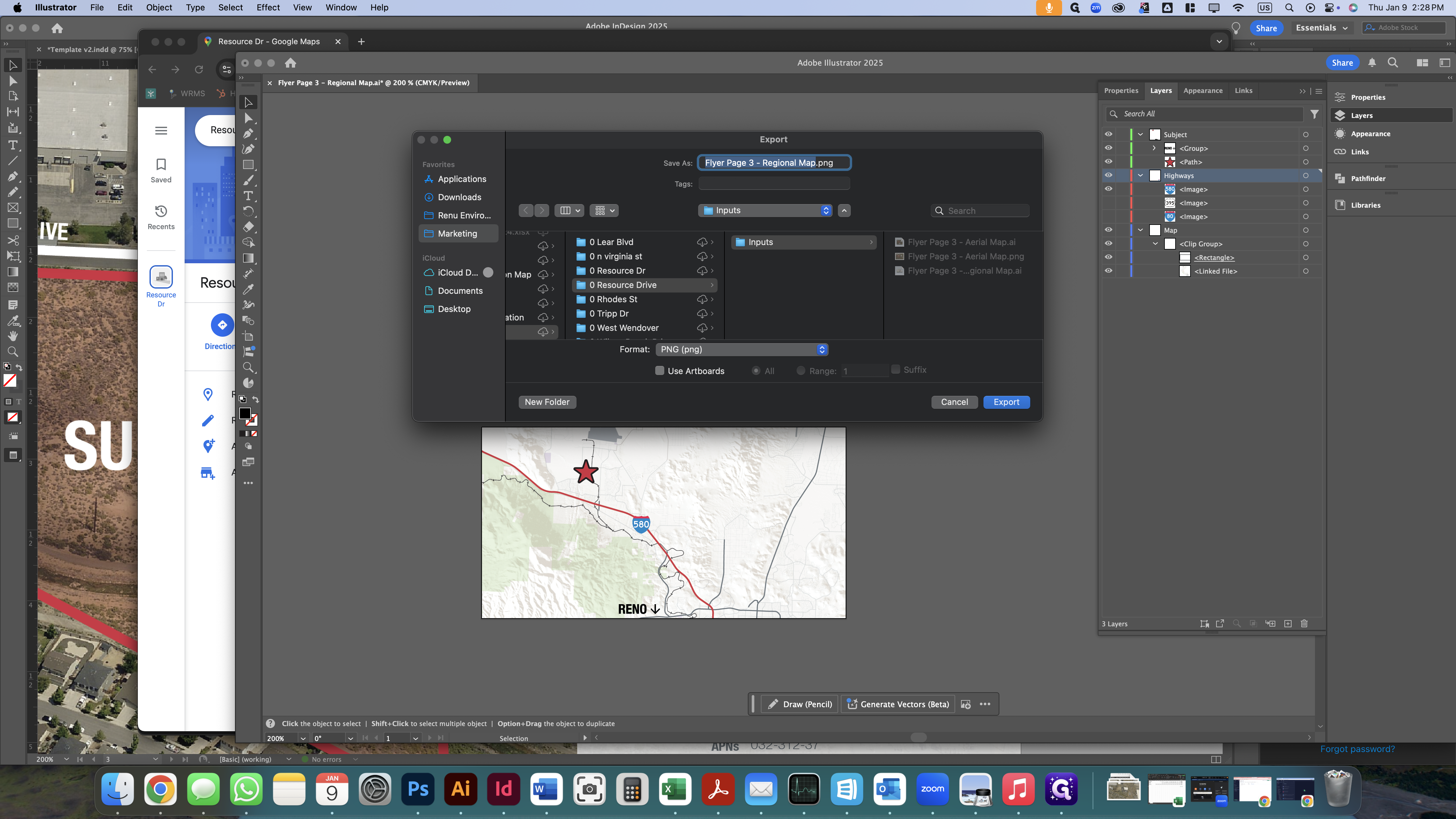Click Generate Vectors (Beta) button
This screenshot has height=819, width=1456.
click(x=898, y=704)
